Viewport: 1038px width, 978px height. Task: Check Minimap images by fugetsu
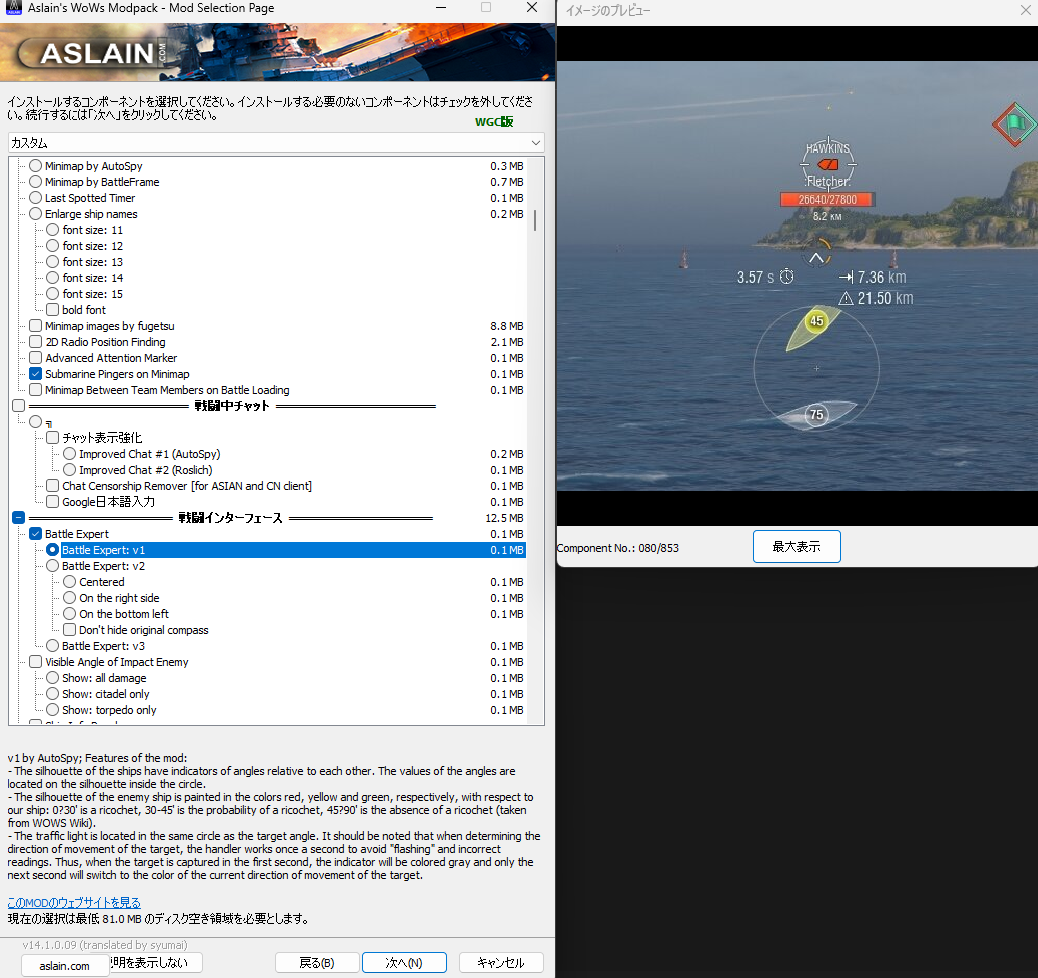[x=35, y=326]
